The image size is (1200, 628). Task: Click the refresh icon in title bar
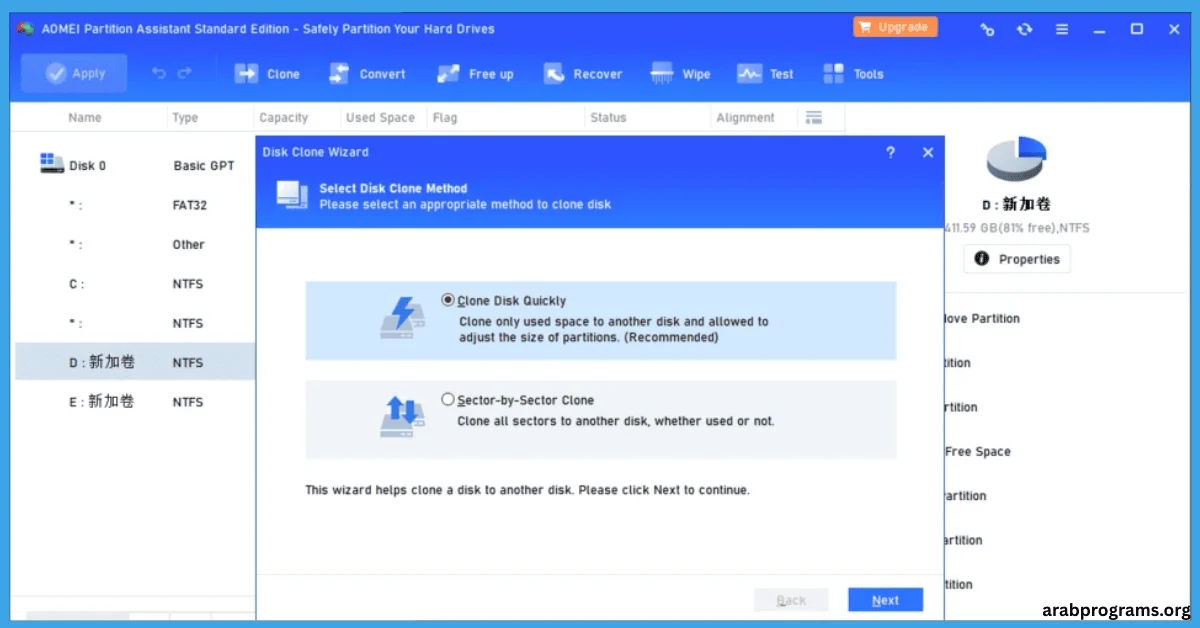coord(1024,29)
